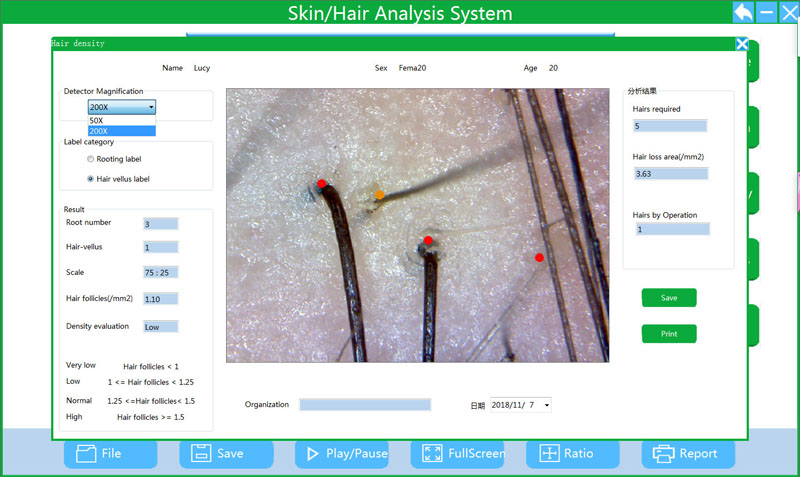Close the Hair density dialog
The height and width of the screenshot is (477, 800).
tap(741, 44)
